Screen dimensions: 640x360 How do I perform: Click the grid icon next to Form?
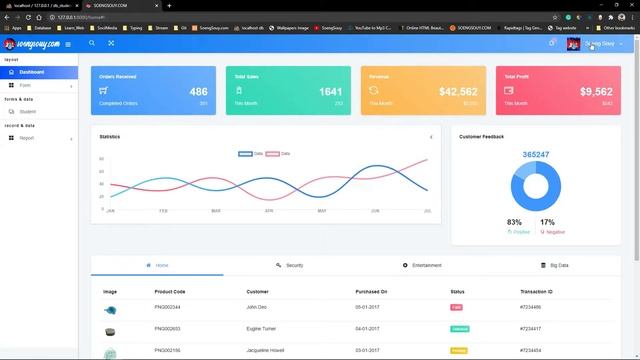(11, 85)
